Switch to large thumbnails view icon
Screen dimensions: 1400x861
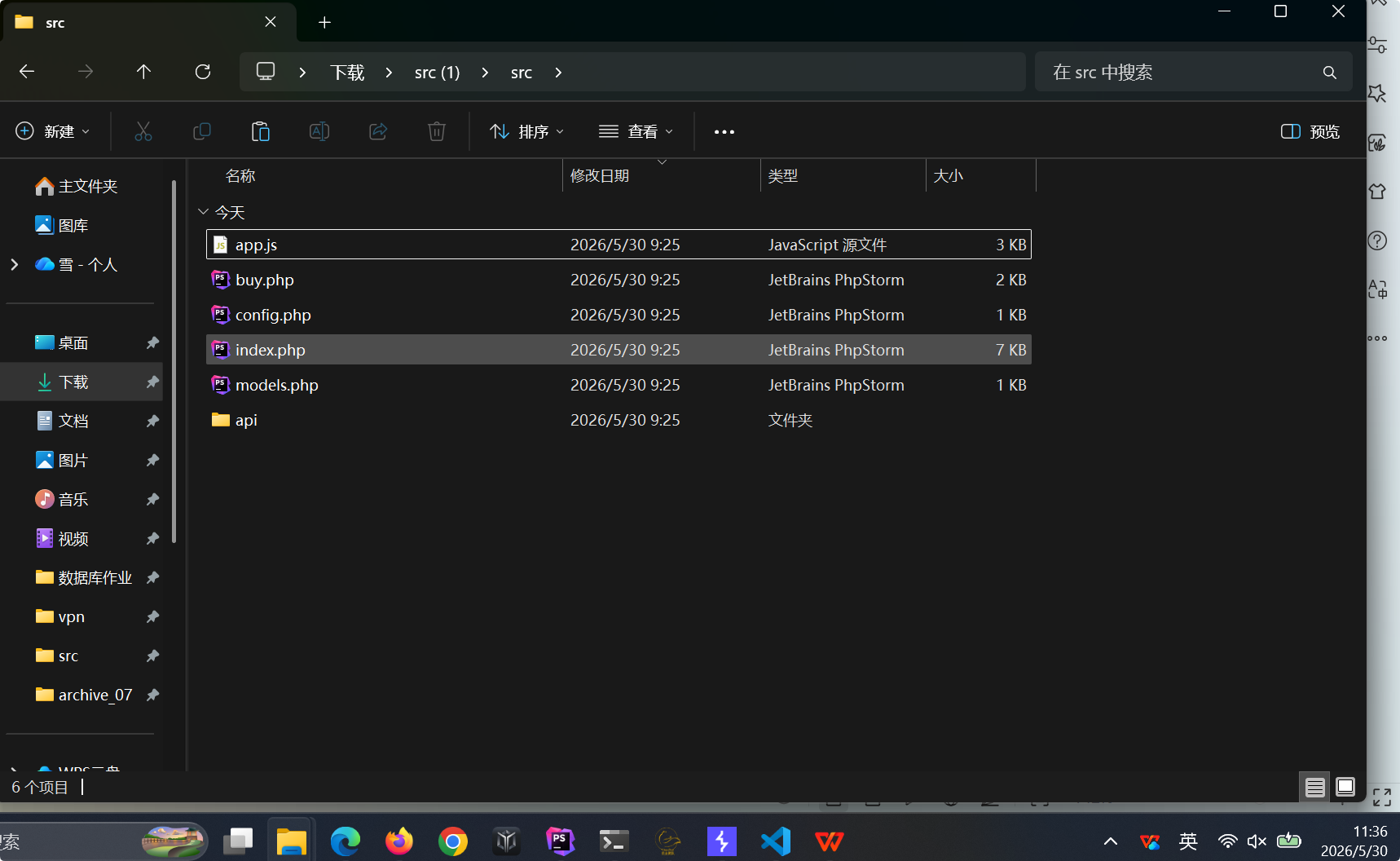[1345, 787]
